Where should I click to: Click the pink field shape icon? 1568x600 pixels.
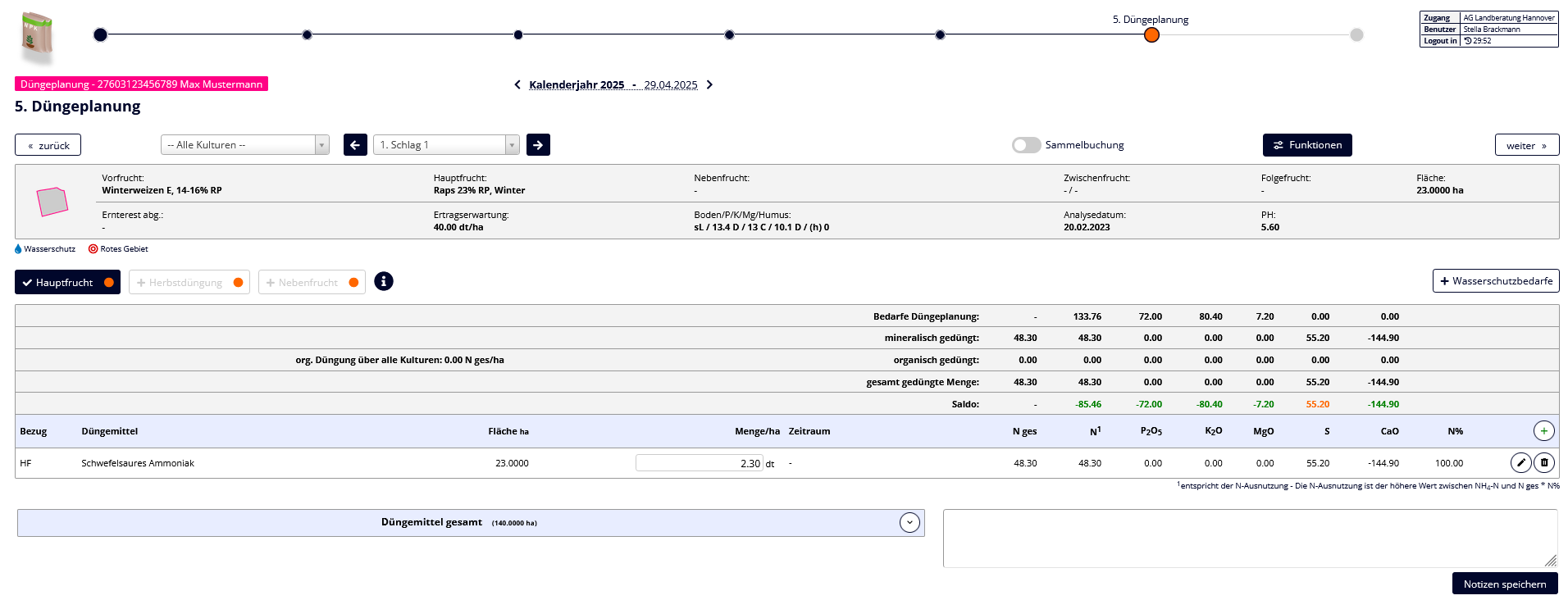(x=52, y=202)
